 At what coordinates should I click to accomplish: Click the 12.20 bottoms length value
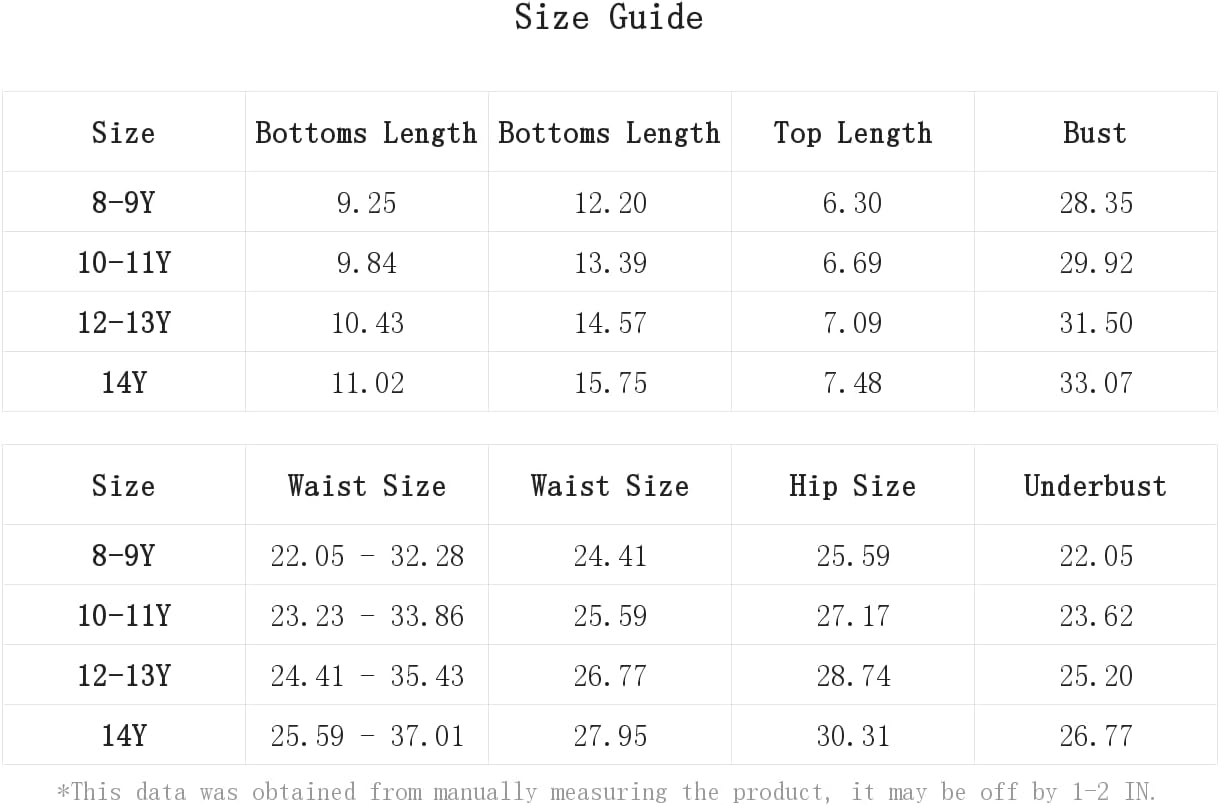(x=610, y=203)
